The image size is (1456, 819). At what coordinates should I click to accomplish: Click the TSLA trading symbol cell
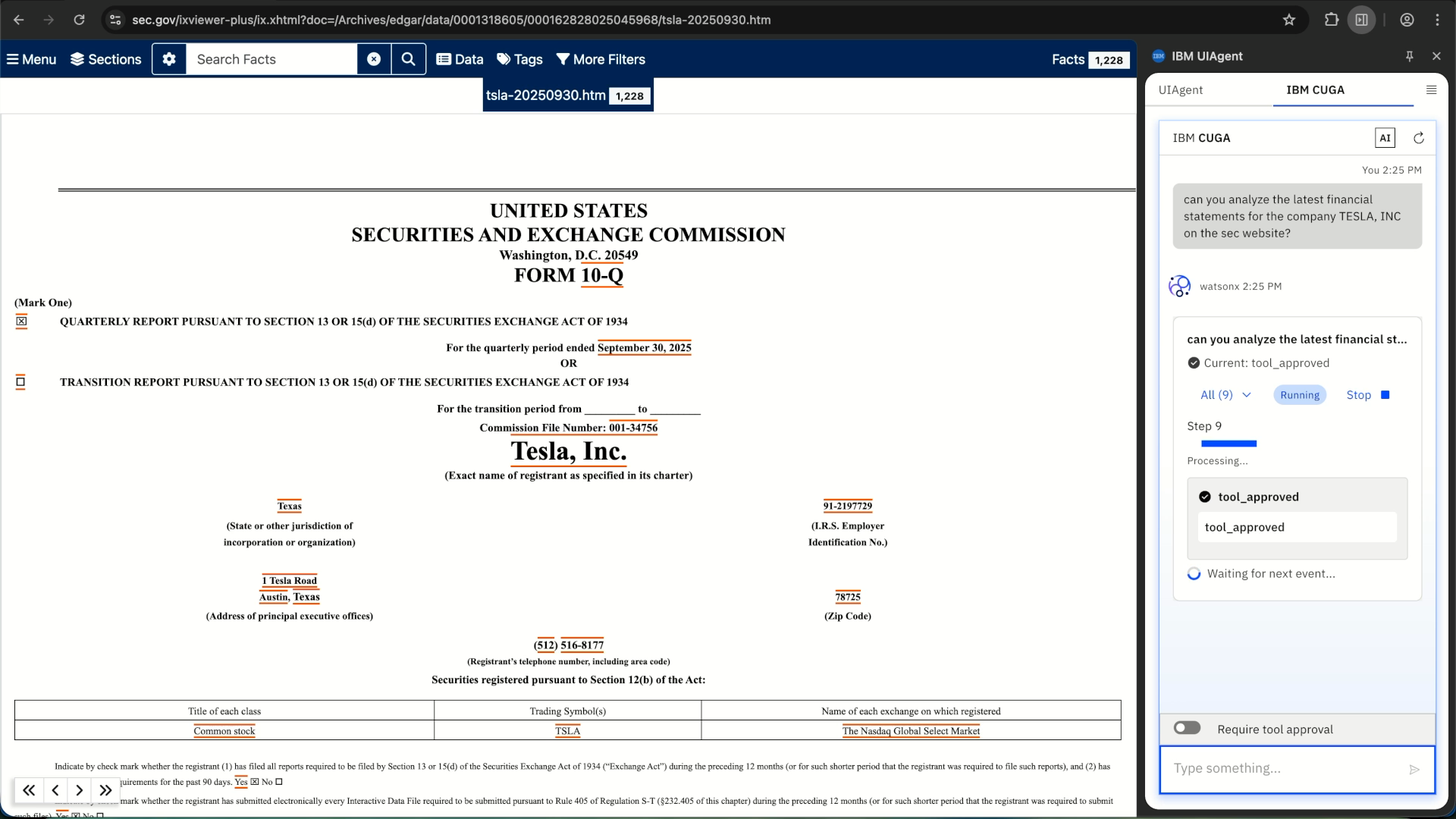pos(567,731)
